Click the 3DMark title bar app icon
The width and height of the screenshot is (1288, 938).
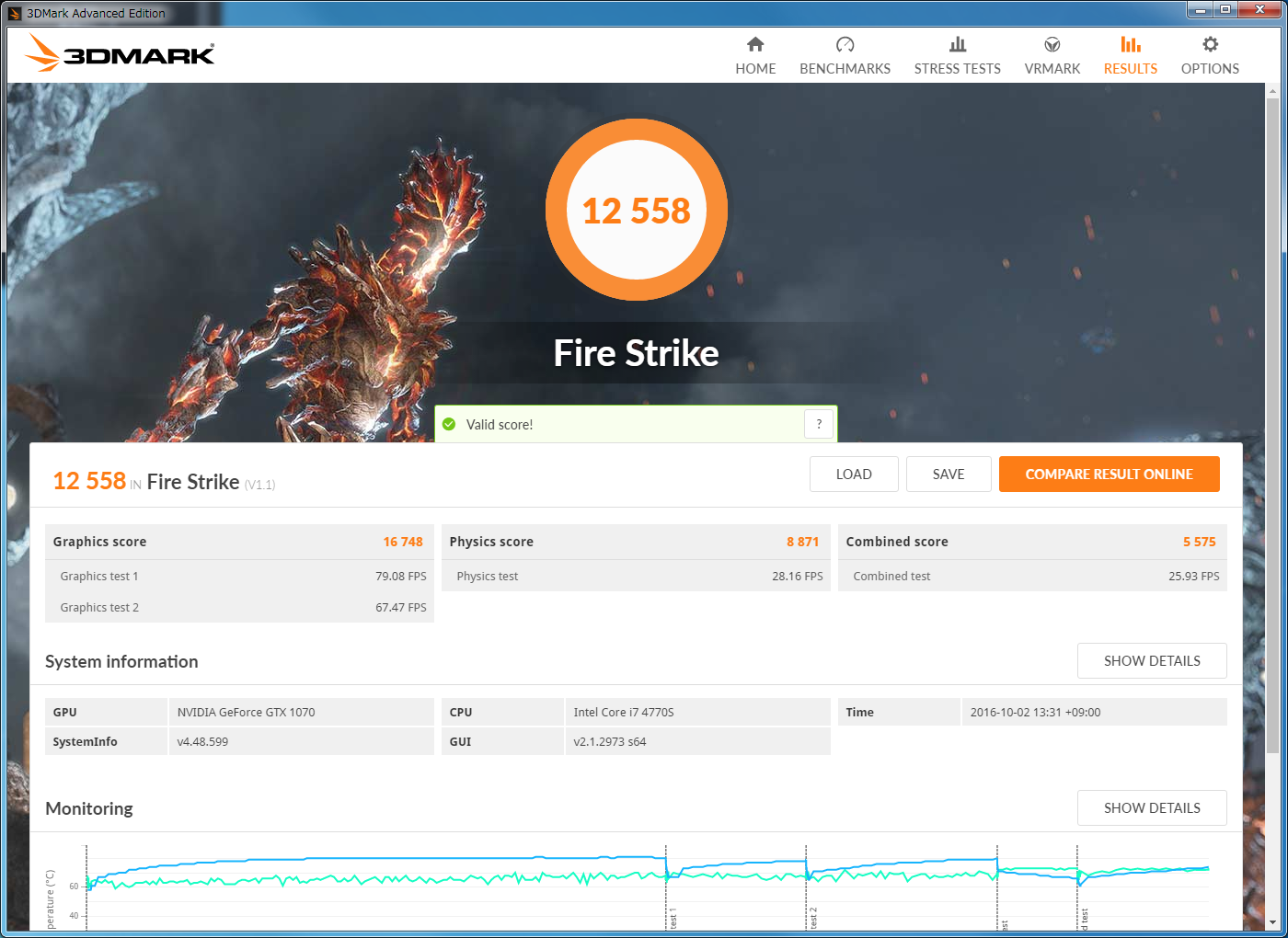[14, 13]
